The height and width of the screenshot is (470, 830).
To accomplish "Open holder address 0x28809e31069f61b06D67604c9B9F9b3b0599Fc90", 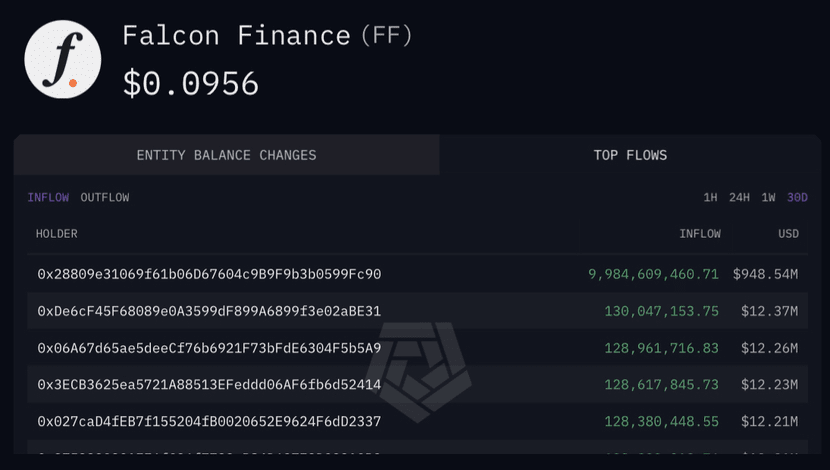I will (x=209, y=274).
